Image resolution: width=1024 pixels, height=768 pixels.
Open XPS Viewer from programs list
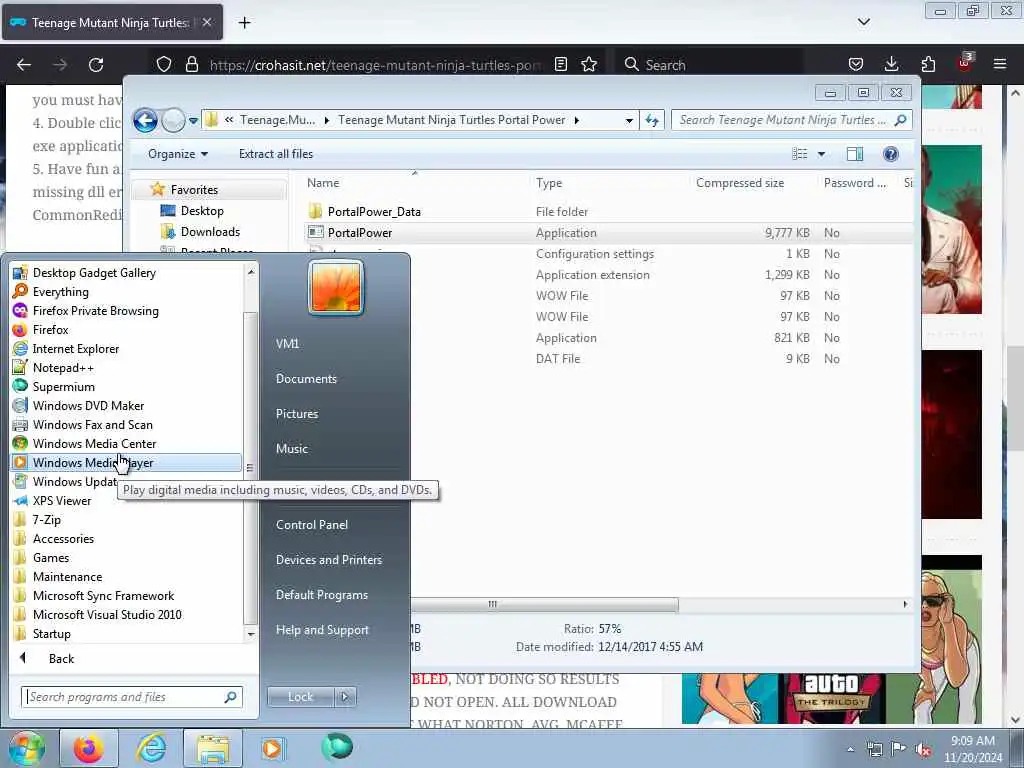point(62,501)
